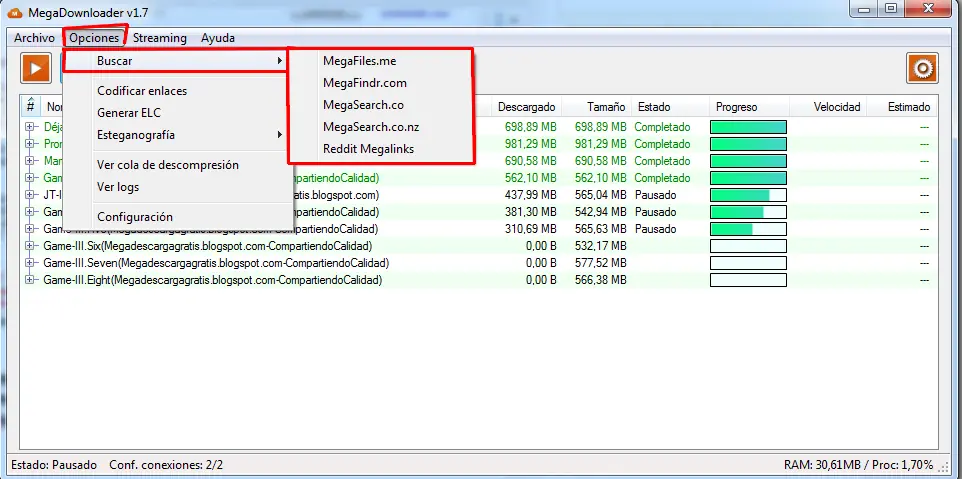The image size is (962, 479).
Task: Open the Ayuda menu
Action: click(x=218, y=38)
